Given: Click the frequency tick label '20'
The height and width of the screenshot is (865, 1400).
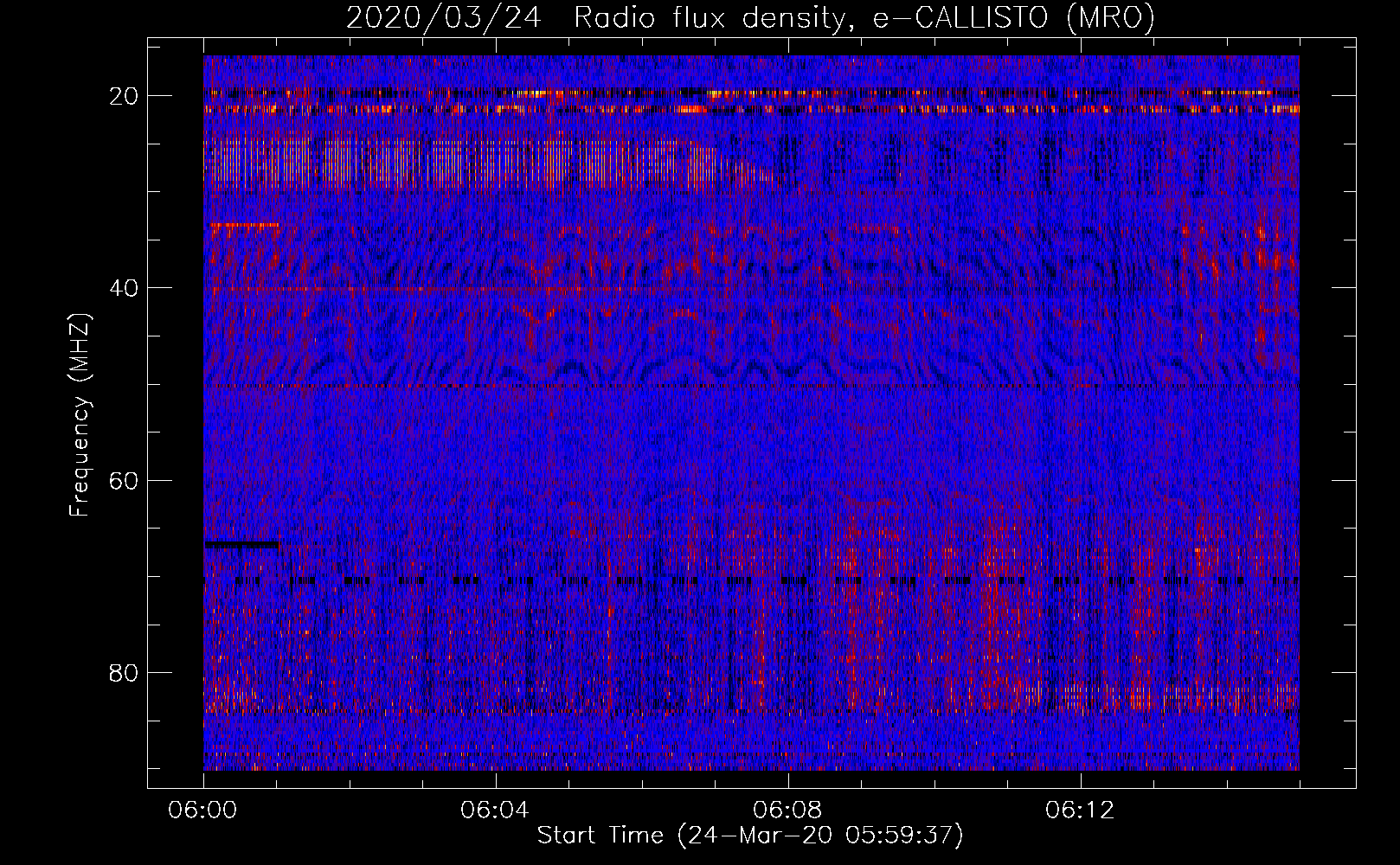Looking at the screenshot, I should (125, 95).
